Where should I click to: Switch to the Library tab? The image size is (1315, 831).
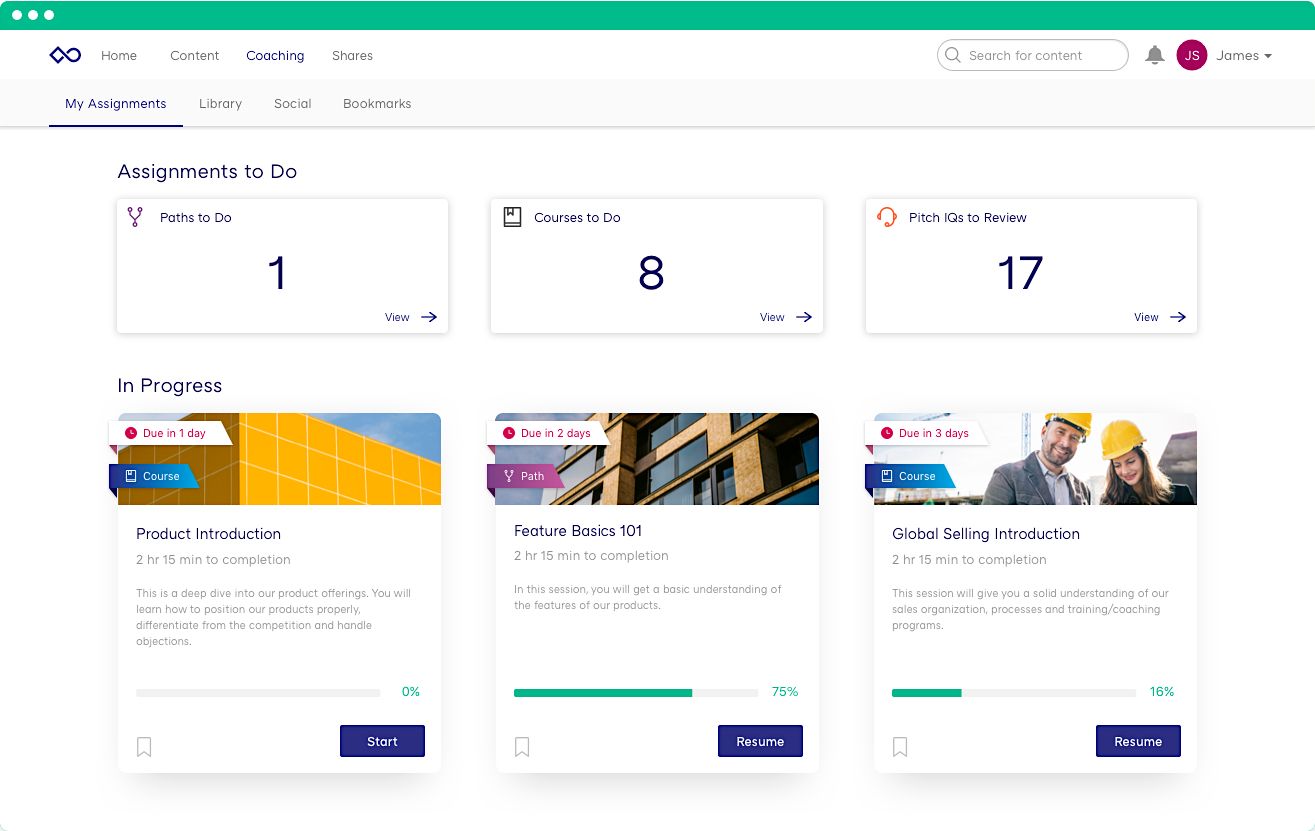(220, 104)
